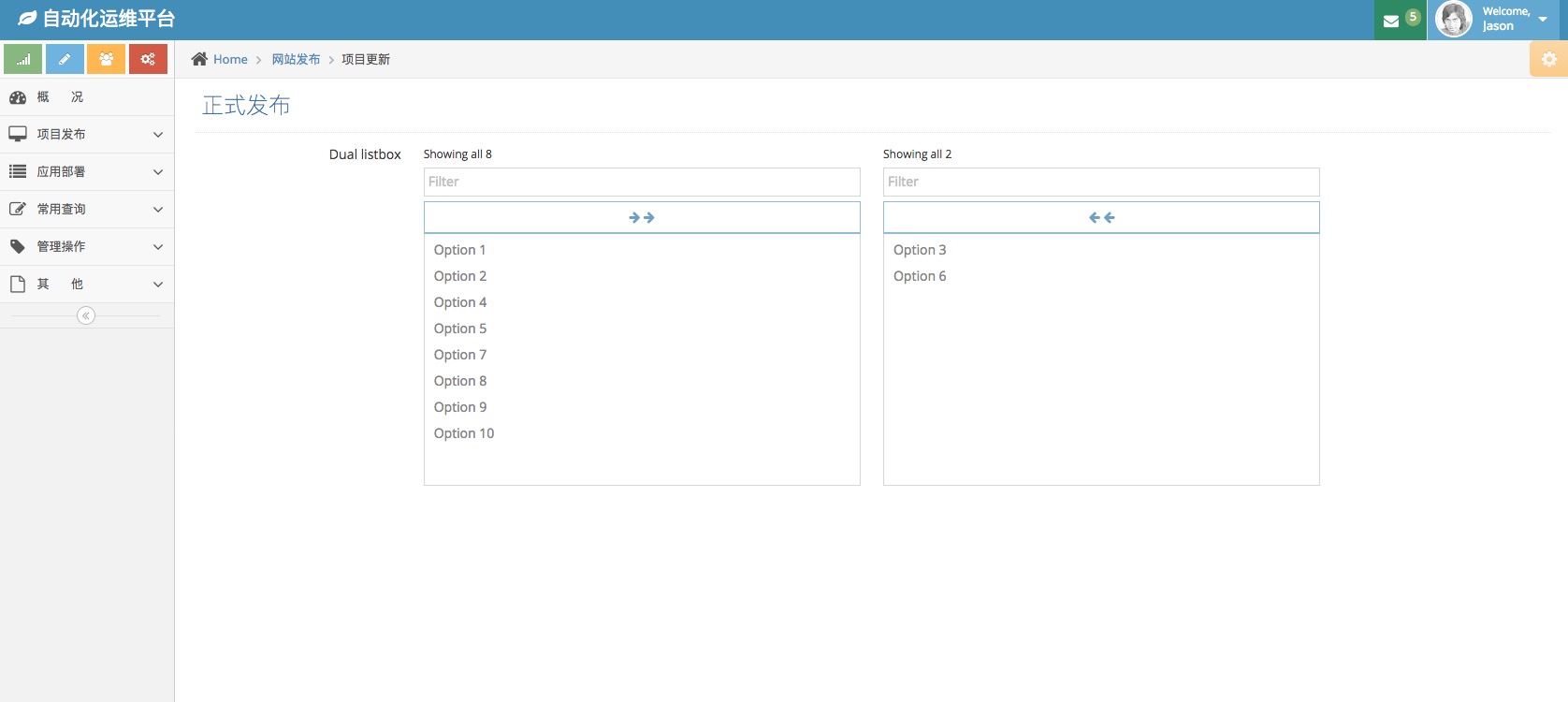Go to Home breadcrumb link

pyautogui.click(x=230, y=59)
